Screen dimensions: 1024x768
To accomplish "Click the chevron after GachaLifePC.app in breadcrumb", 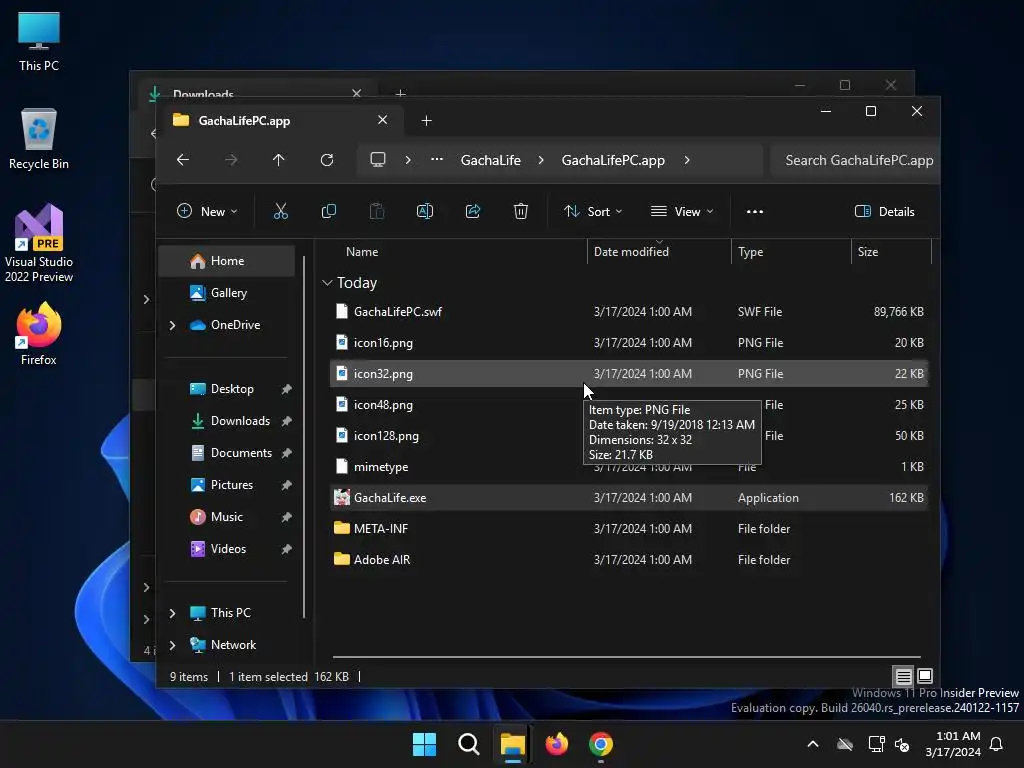I will (x=687, y=160).
